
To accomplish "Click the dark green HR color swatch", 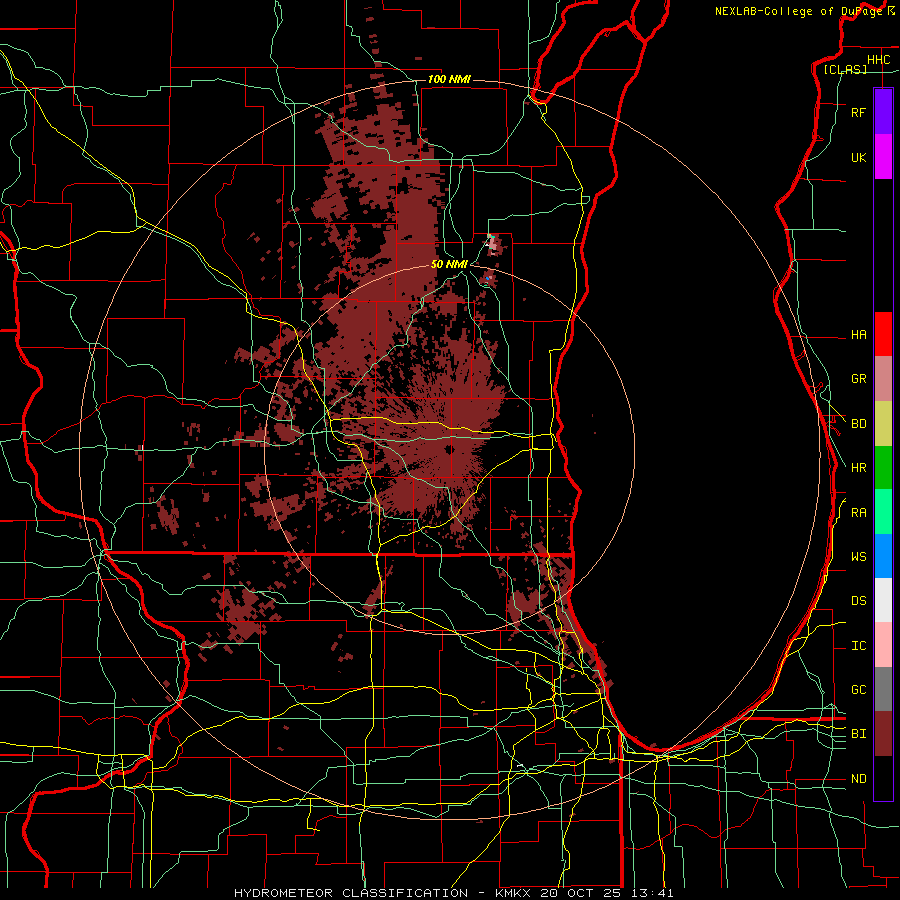I will [x=883, y=467].
